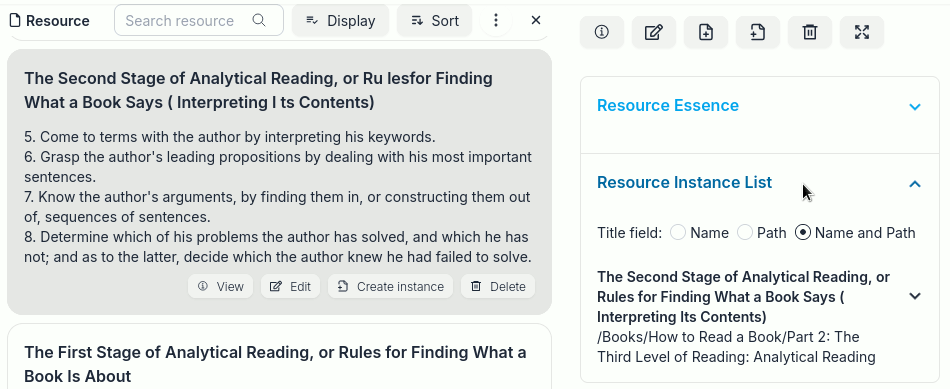
Task: Click rule 7 text about author's arguments
Action: tap(277, 207)
